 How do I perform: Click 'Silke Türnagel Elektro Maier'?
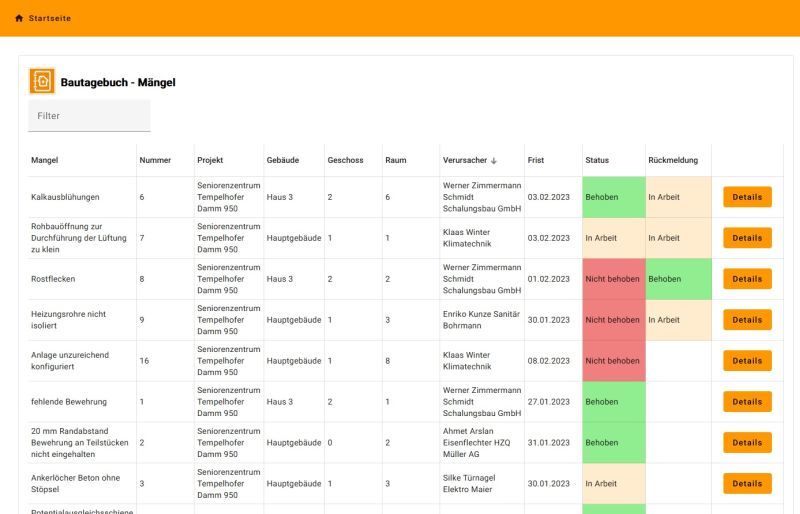[469, 483]
